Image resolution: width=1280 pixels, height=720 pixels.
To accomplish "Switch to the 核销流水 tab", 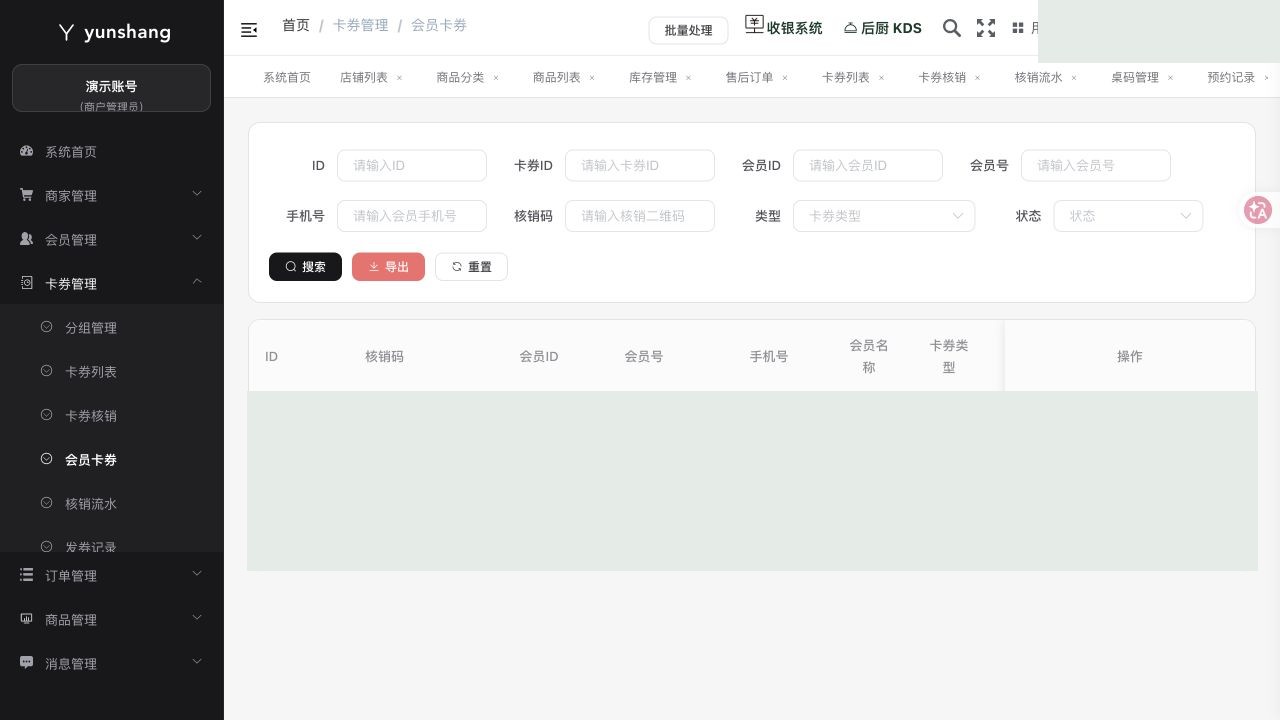I will coord(1039,77).
